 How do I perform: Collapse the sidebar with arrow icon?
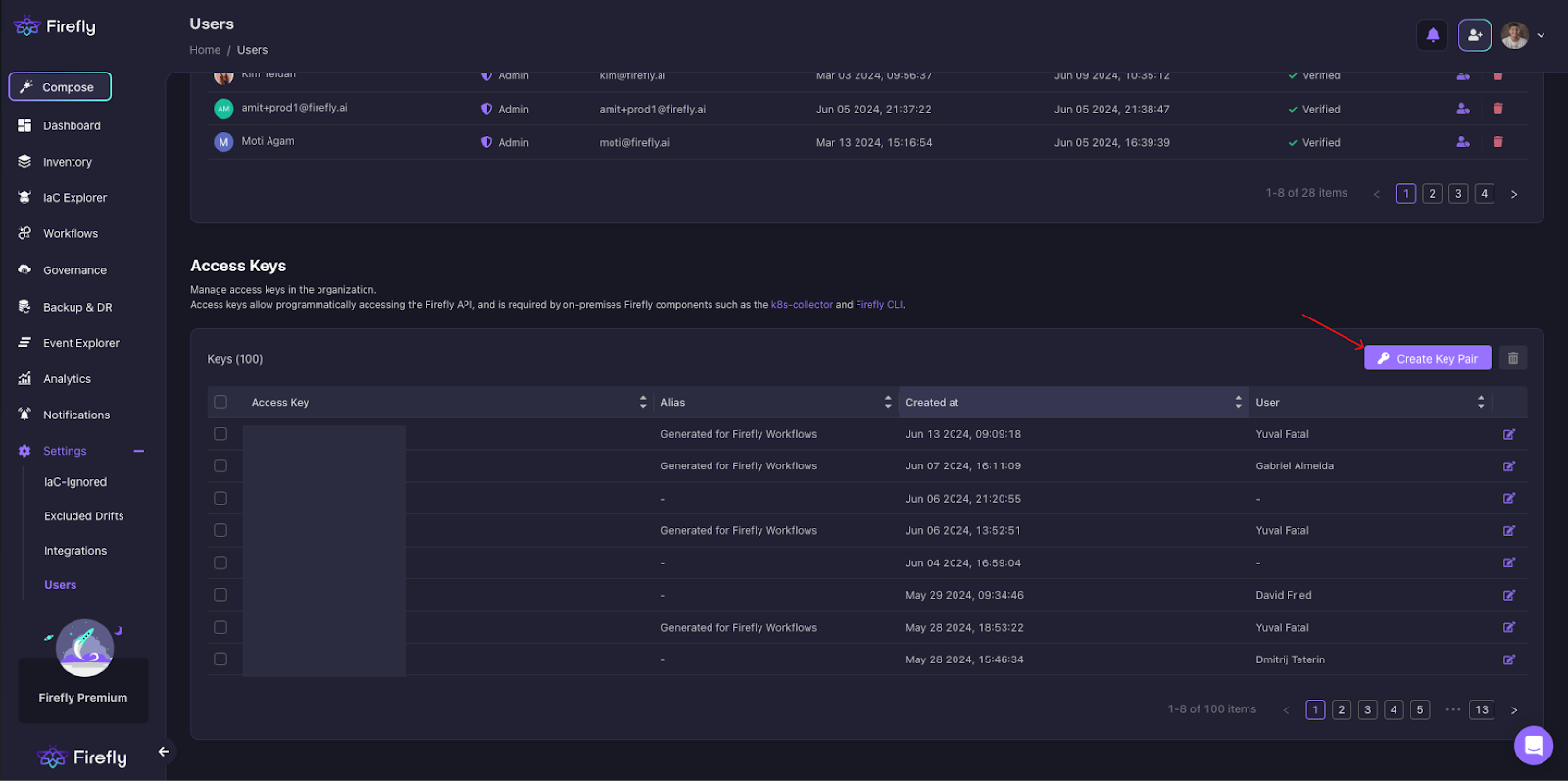tap(164, 752)
